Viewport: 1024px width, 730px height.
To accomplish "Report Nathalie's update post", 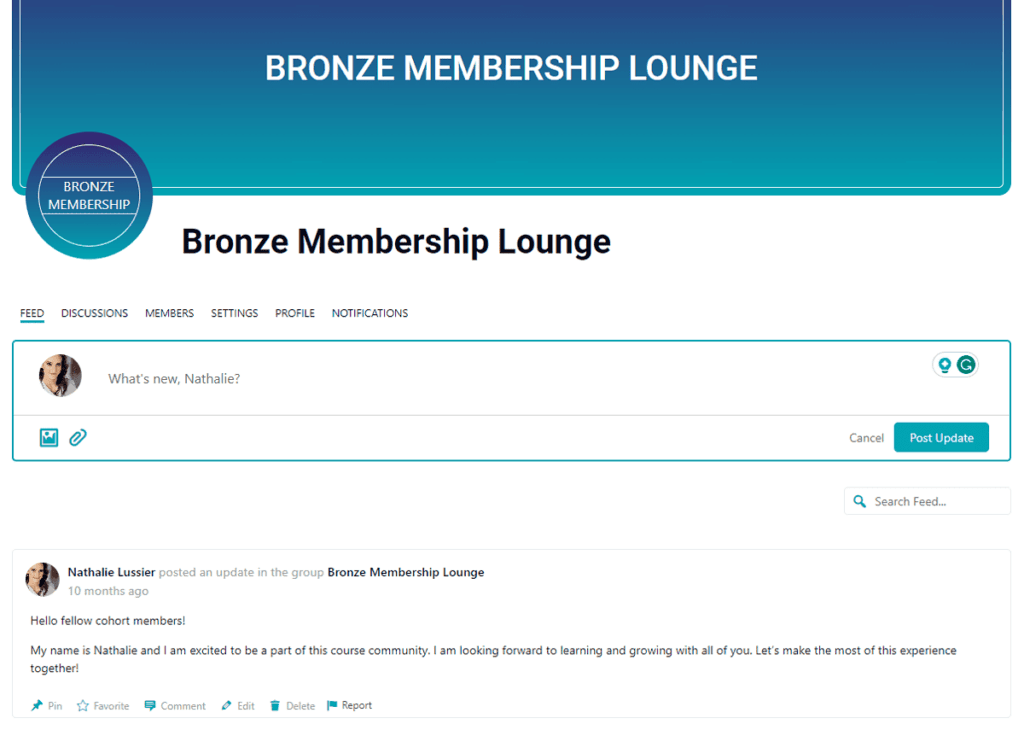I will pyautogui.click(x=349, y=705).
